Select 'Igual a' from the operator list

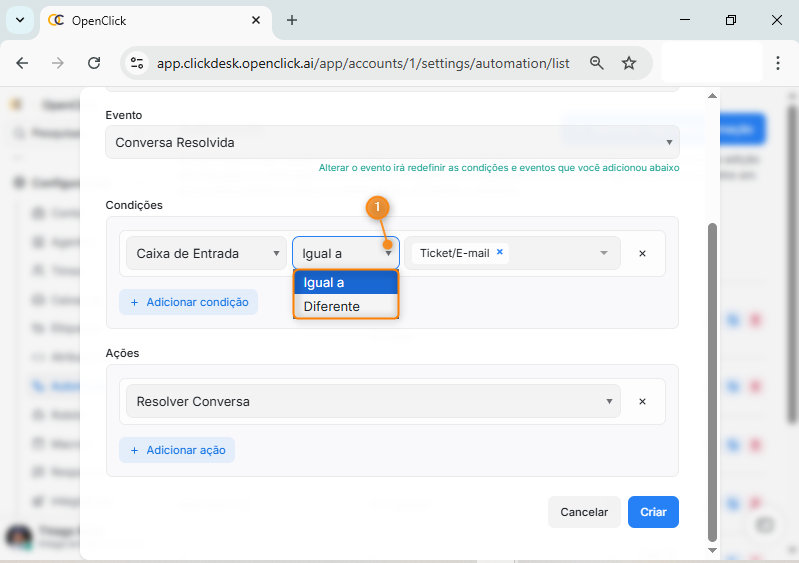[345, 283]
